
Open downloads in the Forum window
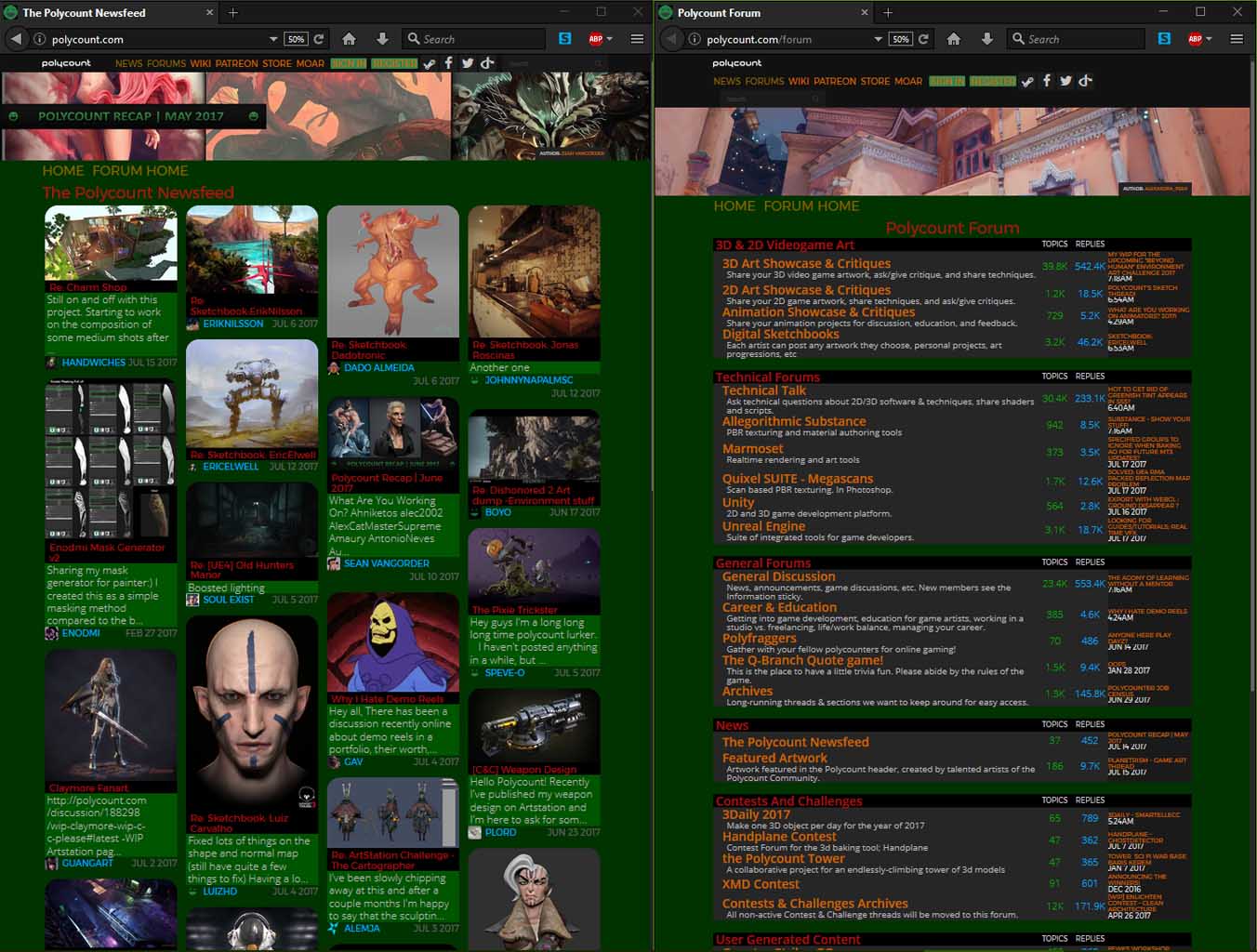click(986, 39)
